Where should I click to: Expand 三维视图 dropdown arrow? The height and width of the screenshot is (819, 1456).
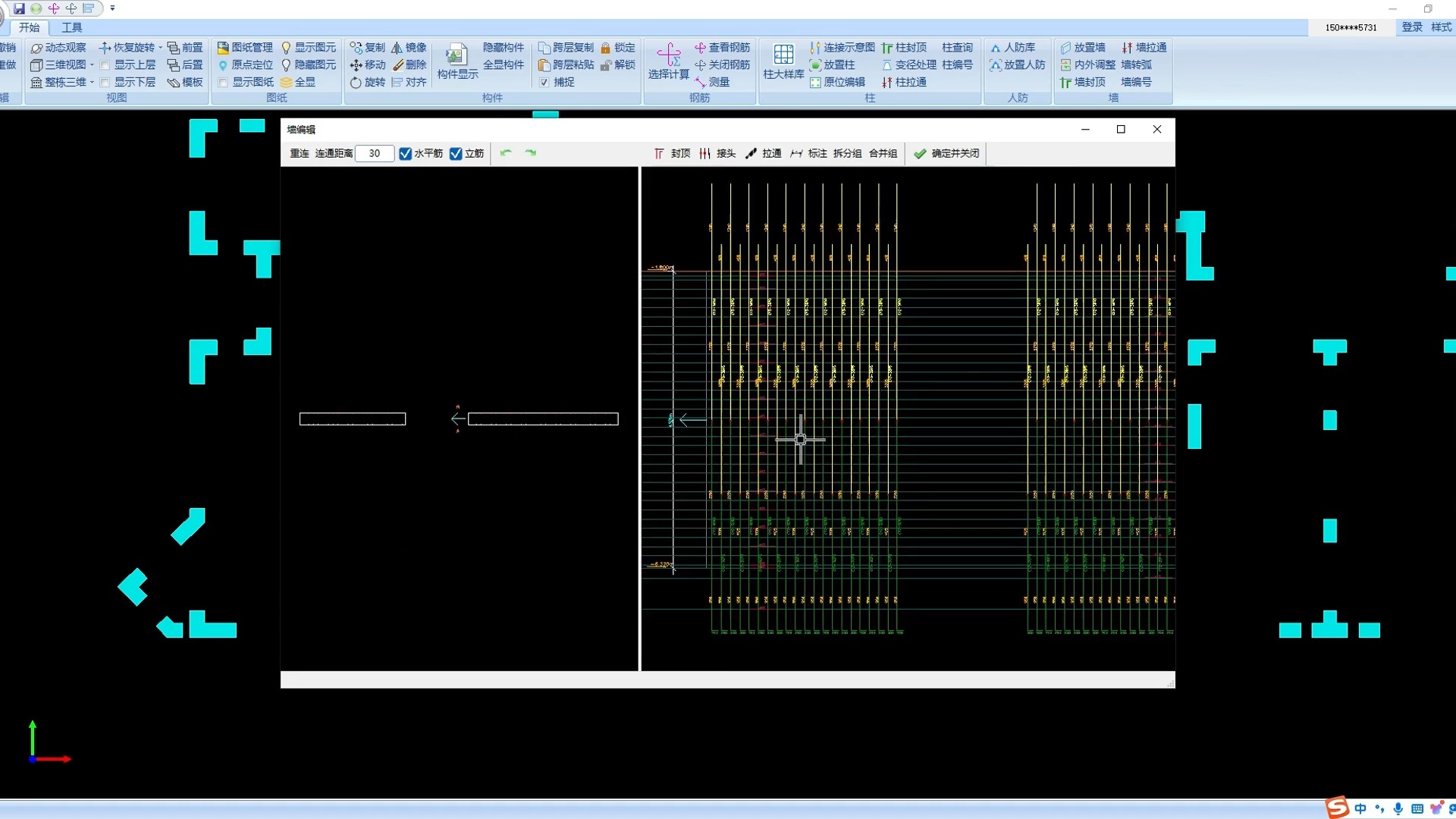click(x=92, y=65)
